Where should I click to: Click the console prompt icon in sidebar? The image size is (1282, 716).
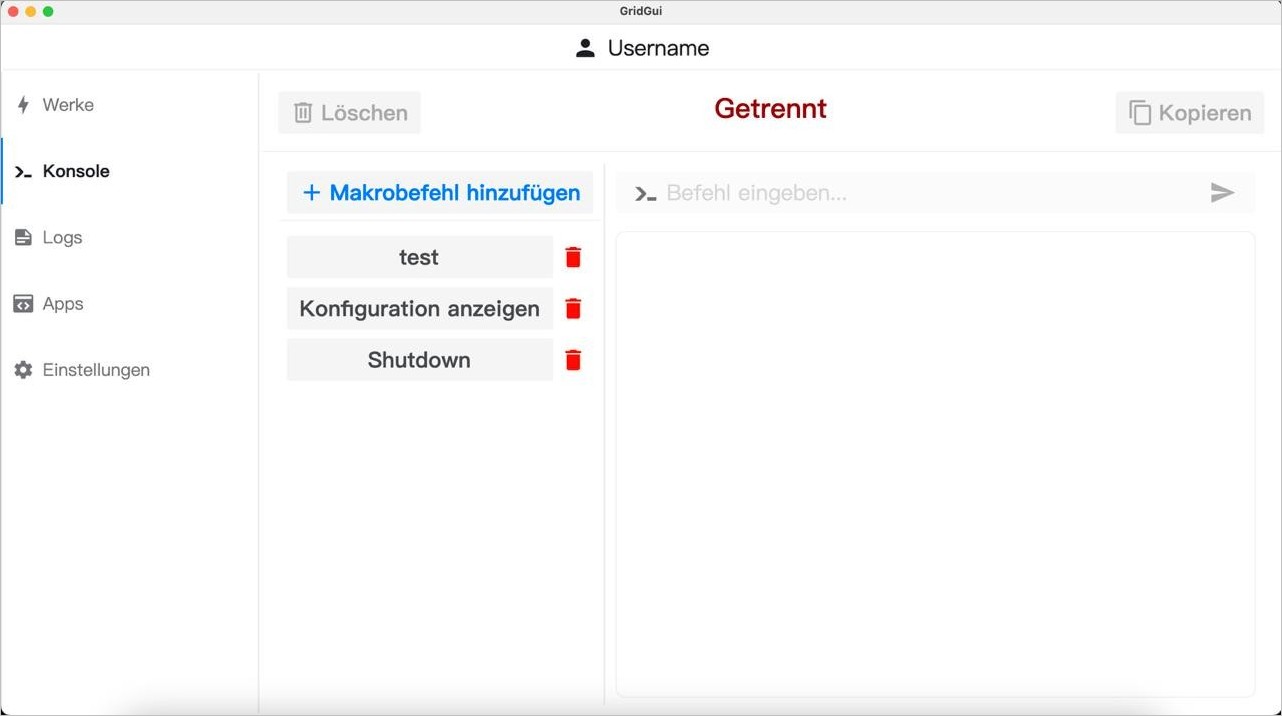24,172
